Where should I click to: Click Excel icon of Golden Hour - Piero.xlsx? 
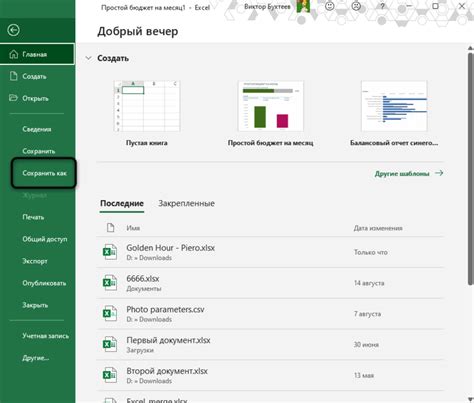110,252
